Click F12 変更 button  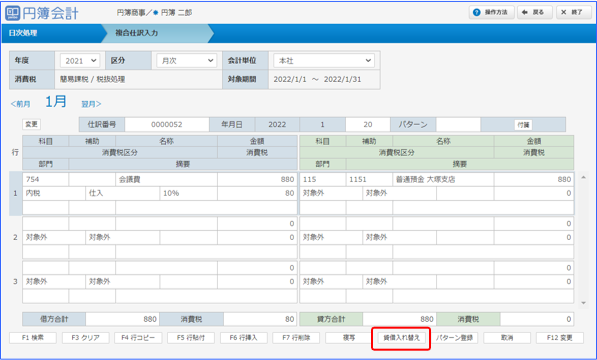coord(560,338)
